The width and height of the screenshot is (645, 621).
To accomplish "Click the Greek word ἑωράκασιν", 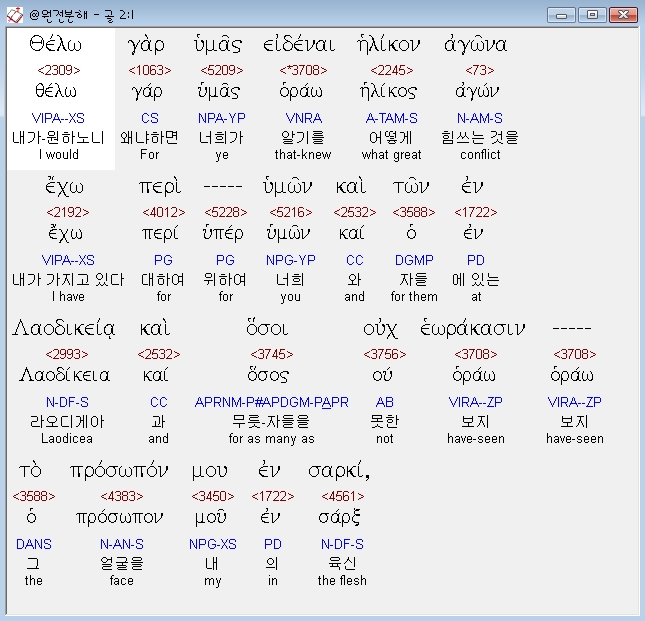I will tap(472, 329).
